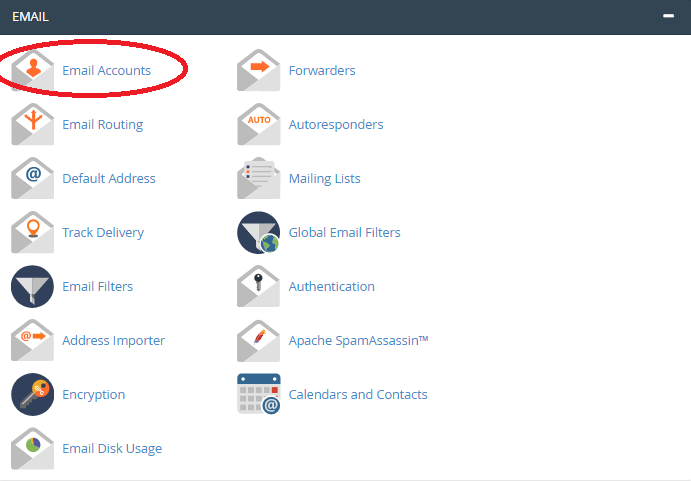Open the Email Filters link
The height and width of the screenshot is (481, 691).
[x=97, y=287]
